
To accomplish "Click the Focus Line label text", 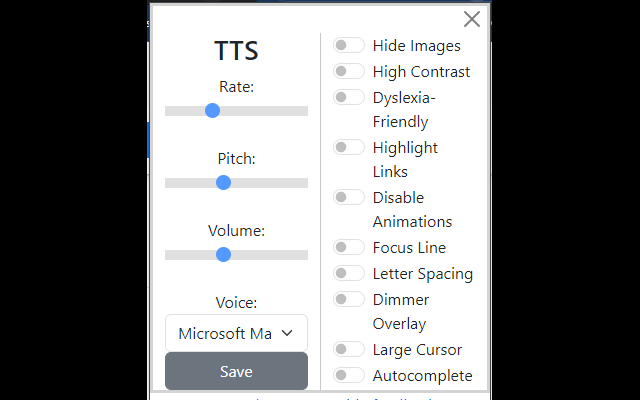I will pos(409,248).
